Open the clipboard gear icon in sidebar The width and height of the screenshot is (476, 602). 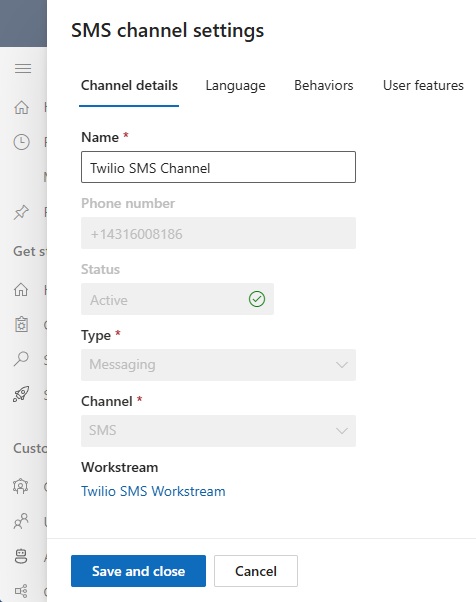click(x=21, y=324)
